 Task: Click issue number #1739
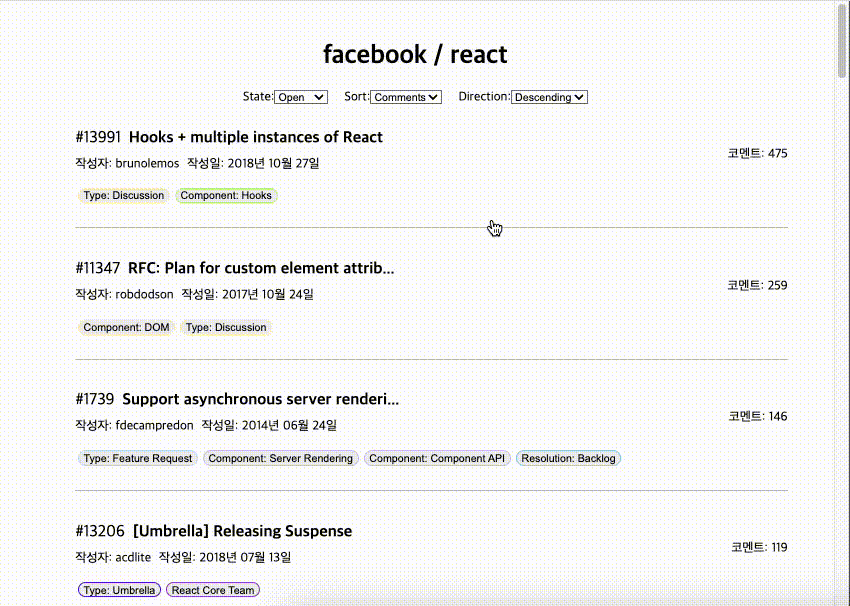tap(95, 399)
